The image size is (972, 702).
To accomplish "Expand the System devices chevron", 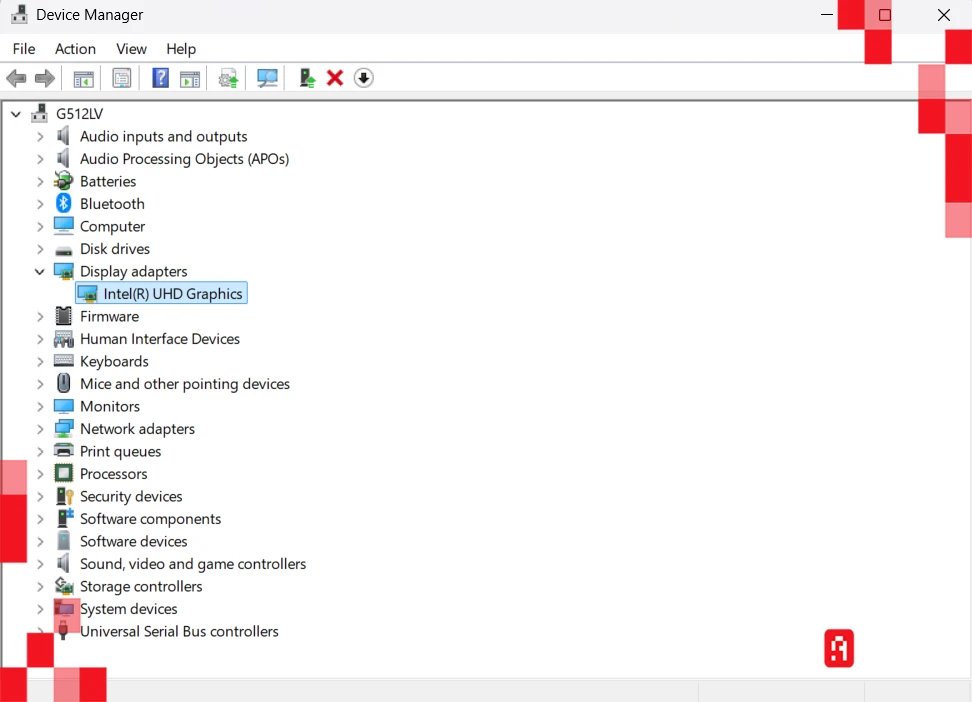I will tap(40, 610).
